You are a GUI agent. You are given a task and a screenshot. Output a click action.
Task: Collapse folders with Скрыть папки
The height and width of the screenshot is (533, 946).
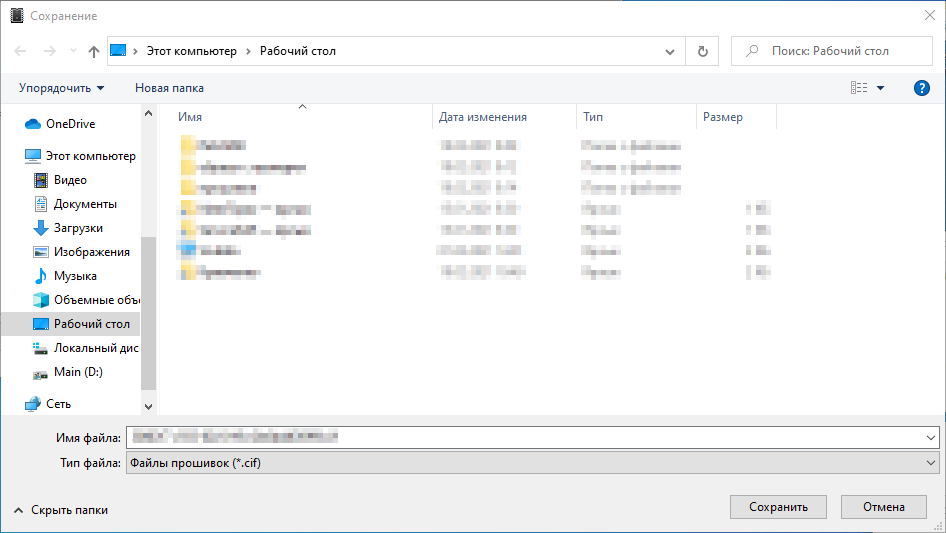(x=60, y=510)
